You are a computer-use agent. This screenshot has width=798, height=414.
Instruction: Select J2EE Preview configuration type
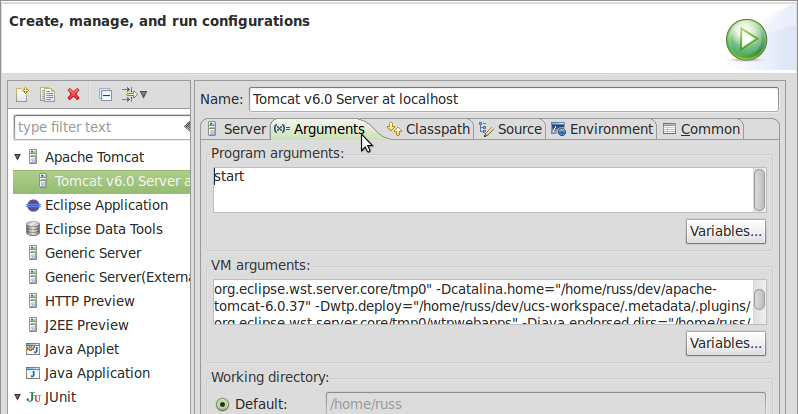click(x=87, y=324)
